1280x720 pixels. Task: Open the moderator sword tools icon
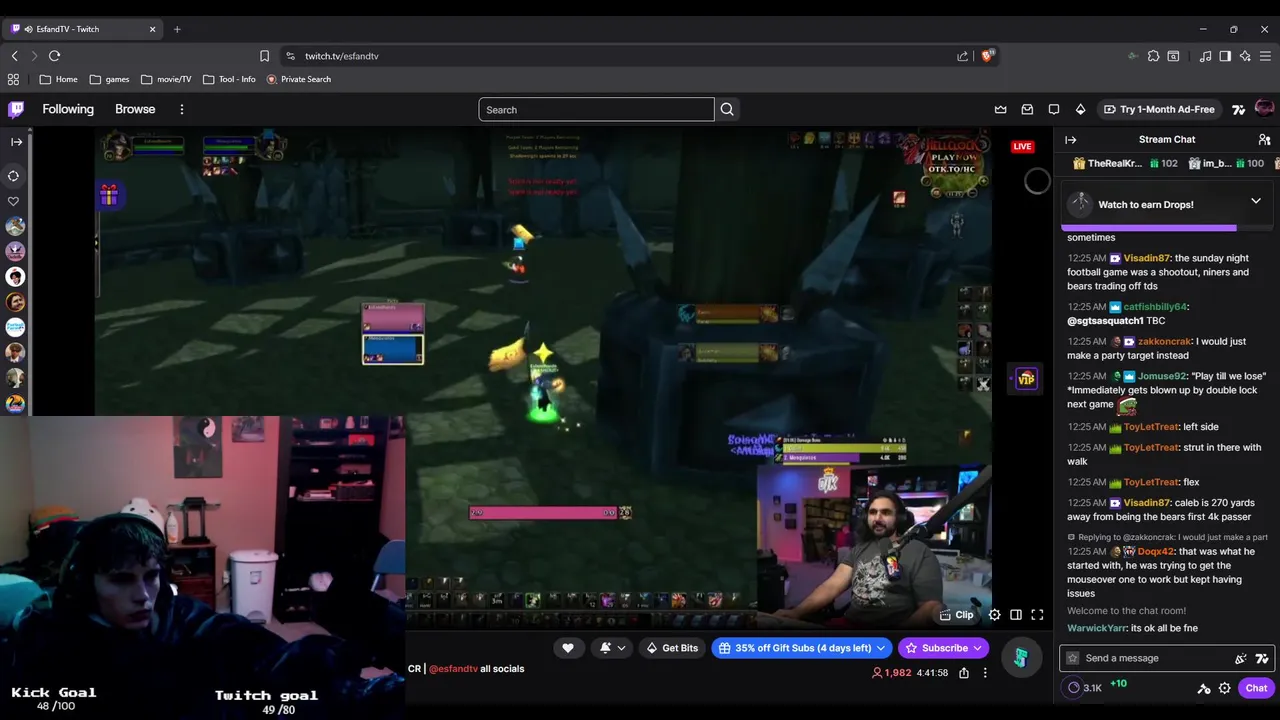click(x=1204, y=688)
